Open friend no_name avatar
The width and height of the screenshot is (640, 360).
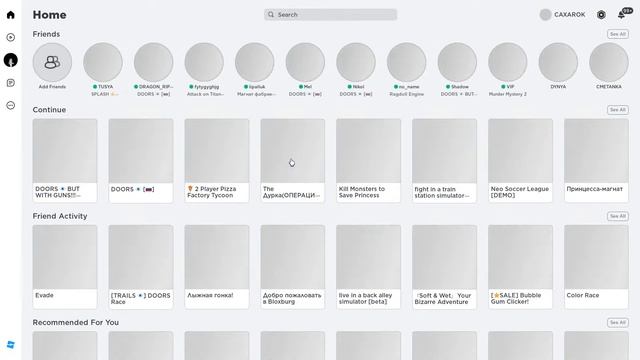[x=407, y=62]
